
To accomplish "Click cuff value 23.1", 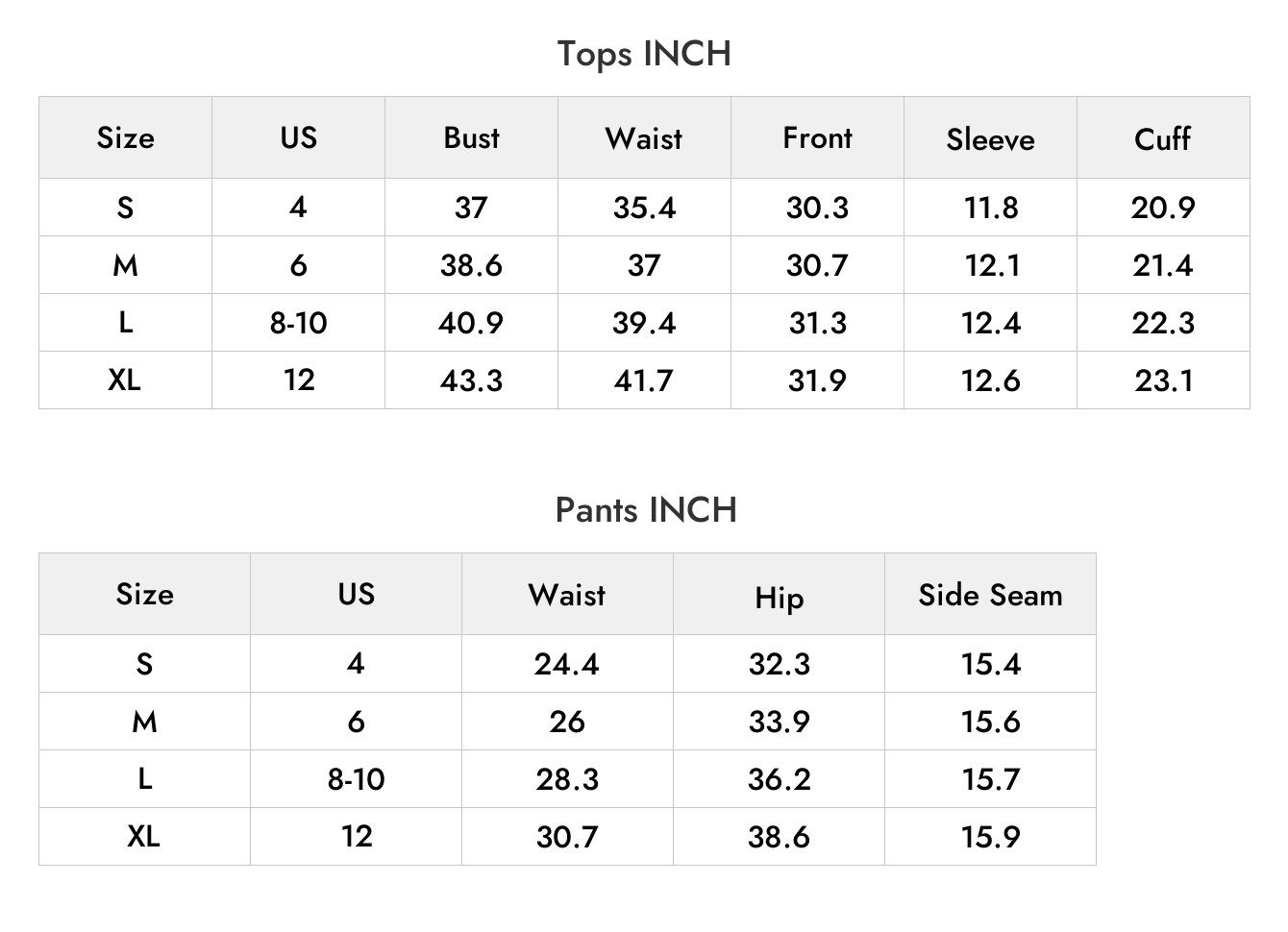I will tap(1163, 380).
